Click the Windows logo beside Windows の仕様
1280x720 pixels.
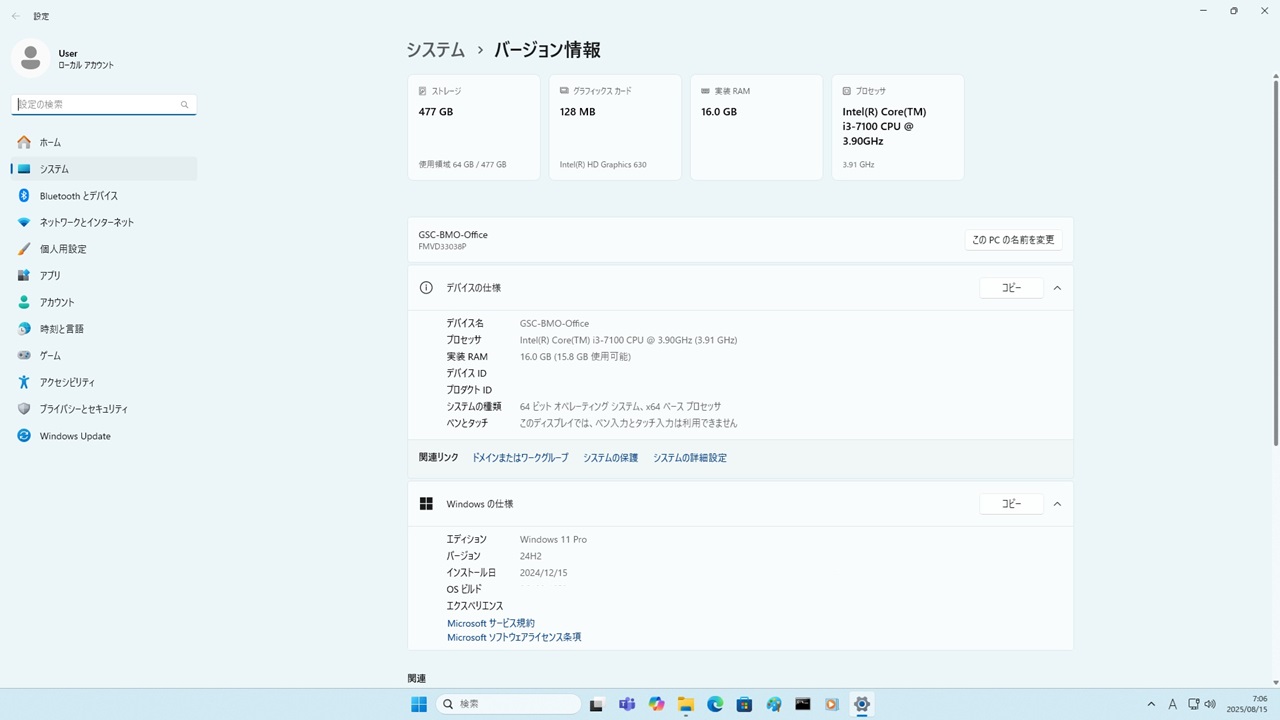coord(426,504)
